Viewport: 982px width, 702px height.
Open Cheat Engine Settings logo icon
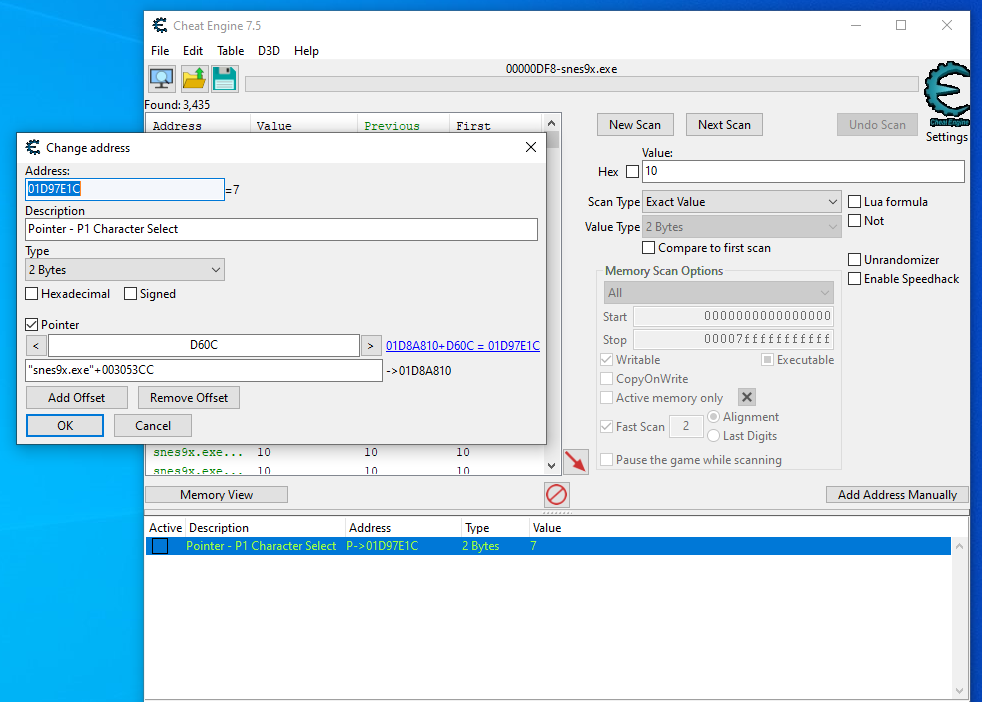[945, 96]
